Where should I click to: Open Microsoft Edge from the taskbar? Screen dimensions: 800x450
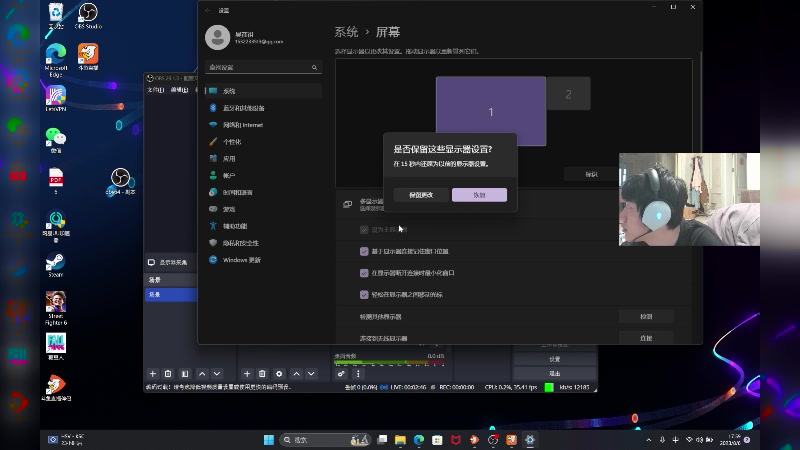pyautogui.click(x=419, y=440)
